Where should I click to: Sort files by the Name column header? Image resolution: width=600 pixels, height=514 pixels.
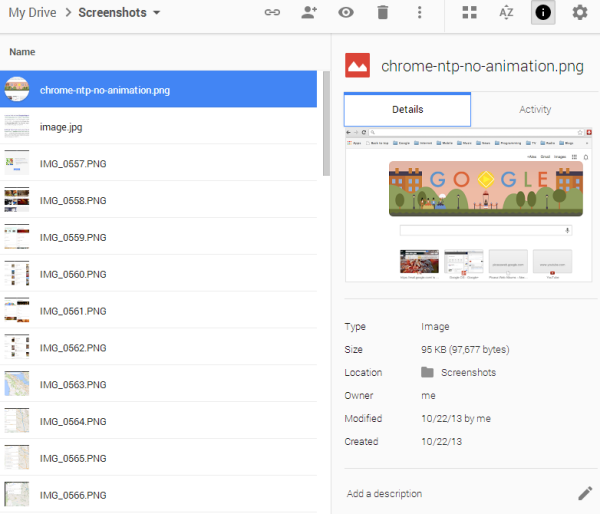pyautogui.click(x=22, y=51)
